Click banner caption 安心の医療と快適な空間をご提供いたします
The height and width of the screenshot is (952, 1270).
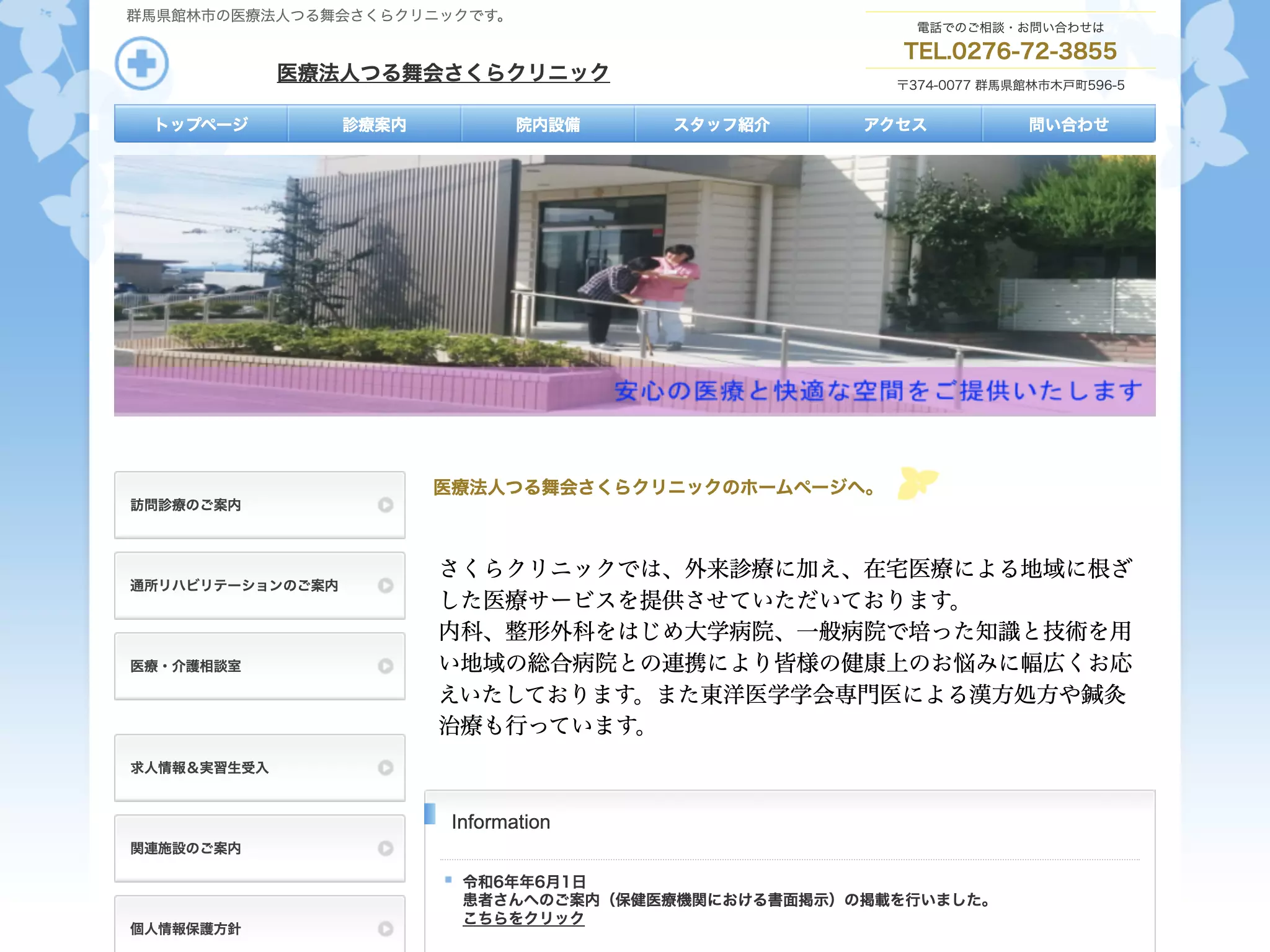(878, 390)
